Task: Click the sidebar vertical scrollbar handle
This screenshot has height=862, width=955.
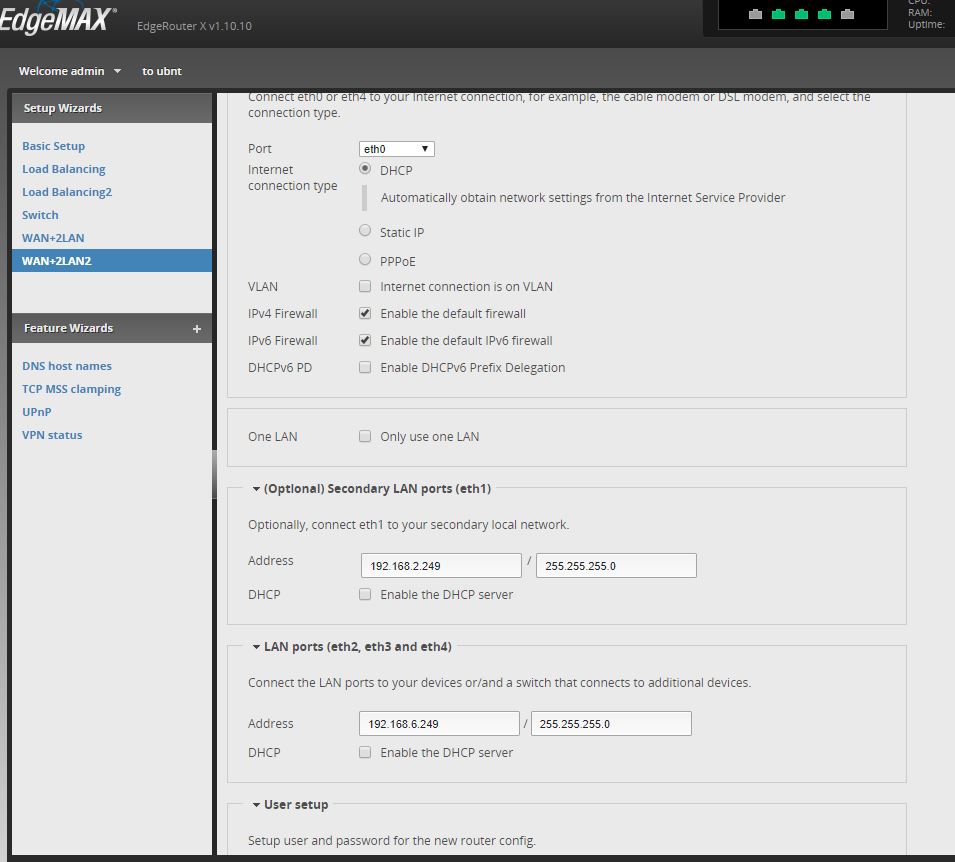Action: tap(214, 475)
